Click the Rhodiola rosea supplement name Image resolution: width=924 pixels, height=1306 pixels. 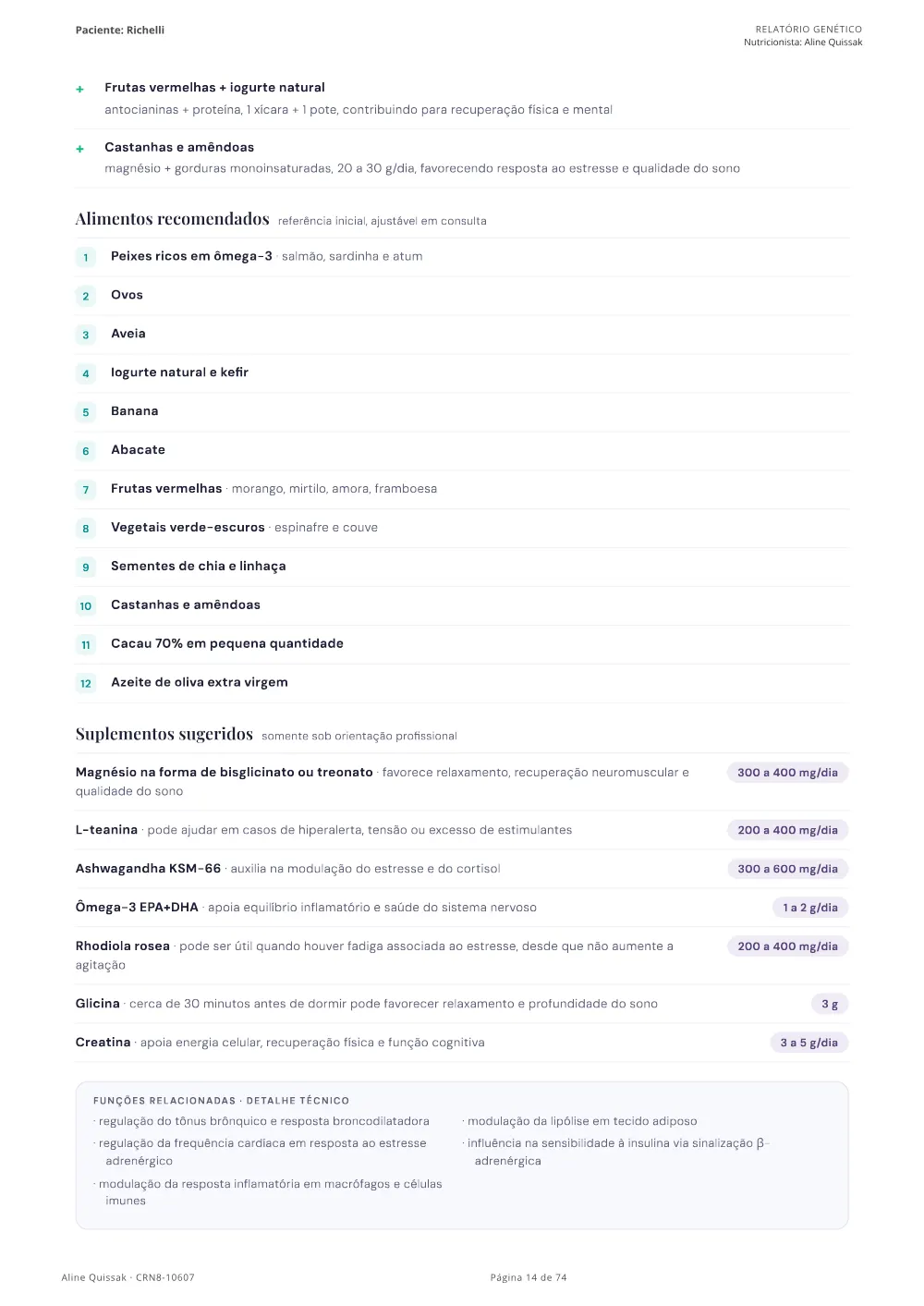pyautogui.click(x=123, y=946)
